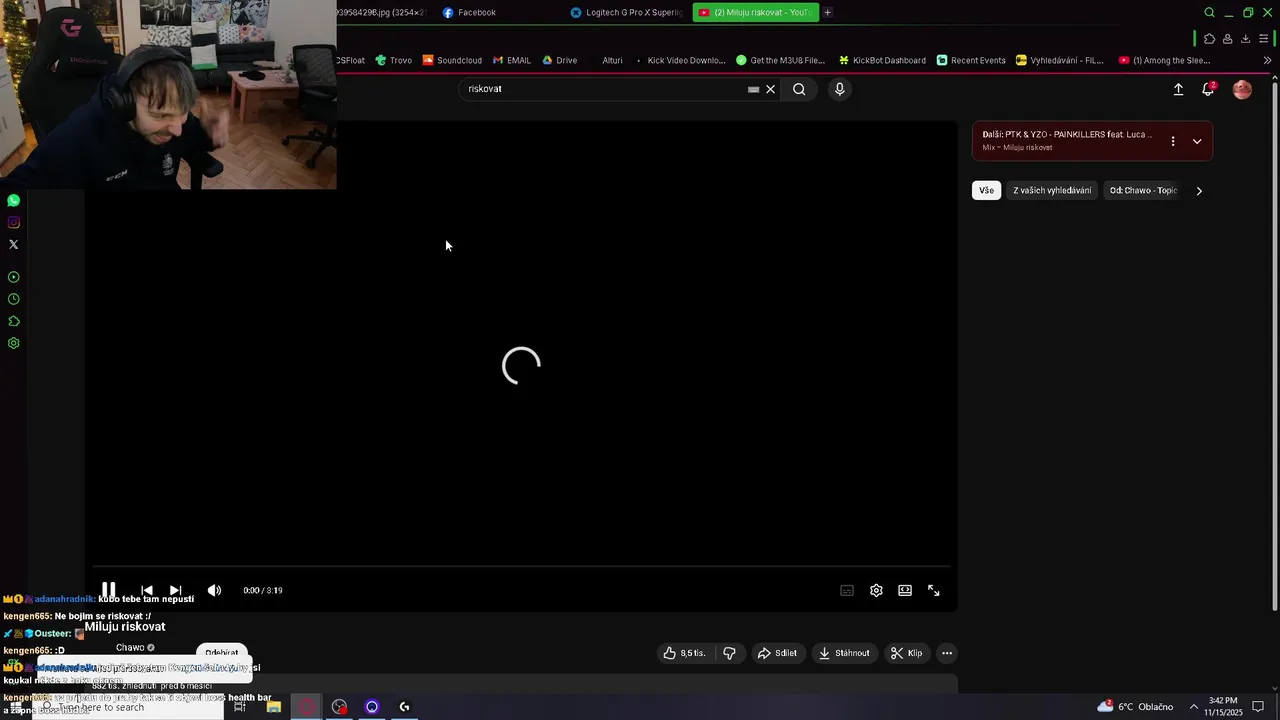The image size is (1280, 720).
Task: Open browser tab search magnifier
Action: [1209, 12]
